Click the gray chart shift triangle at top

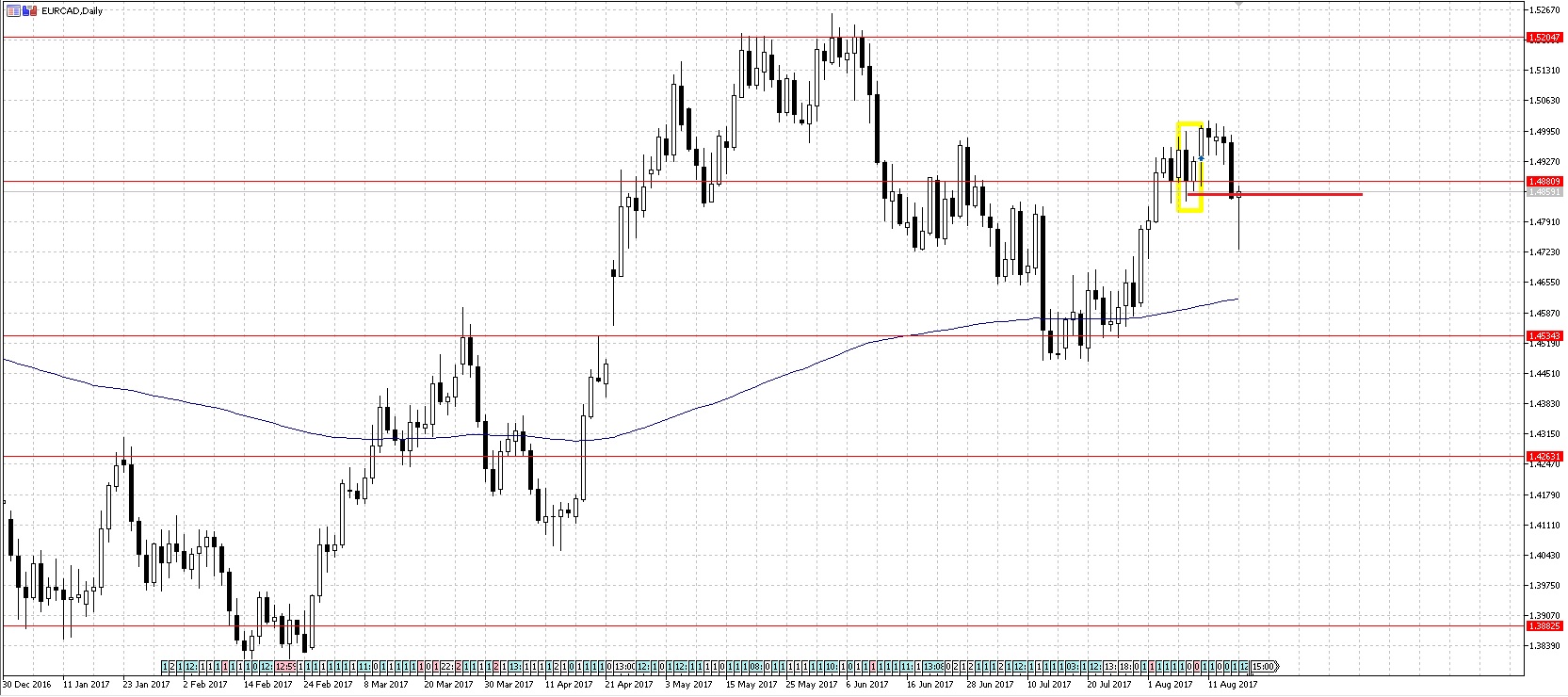[x=1239, y=5]
